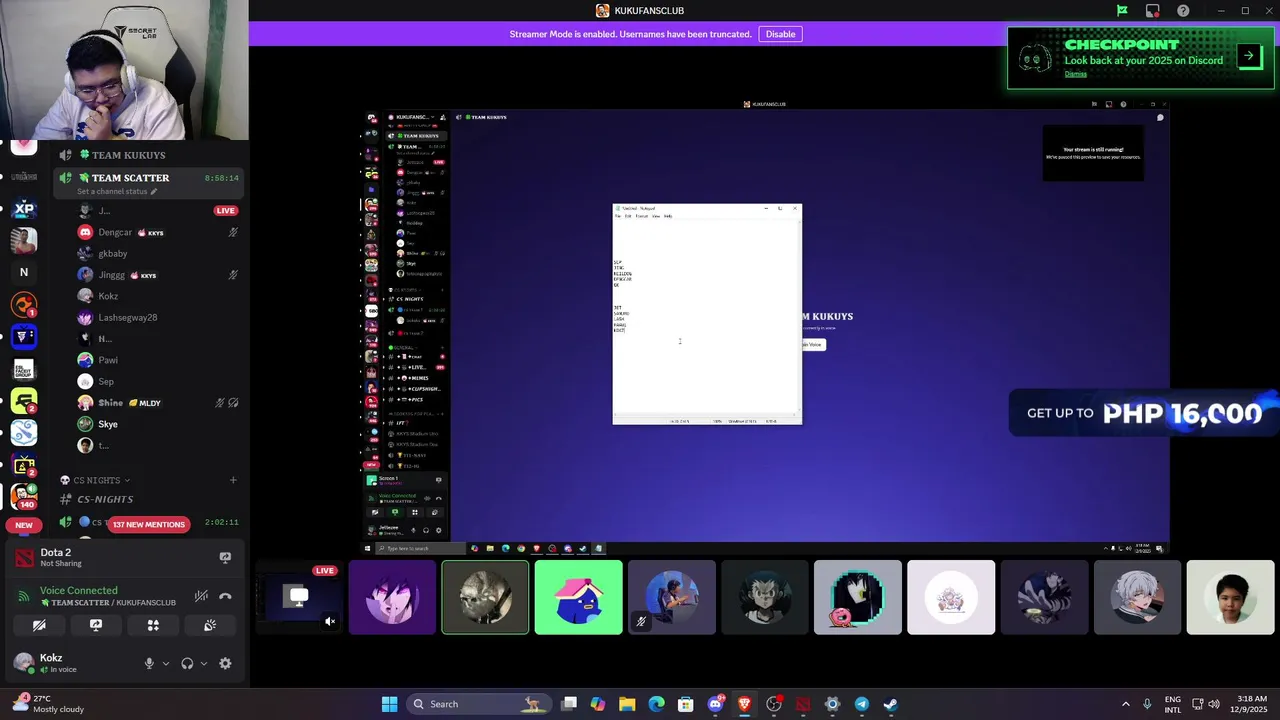This screenshot has height=720, width=1280.
Task: Turn on camera in voice panel
Action: point(39,625)
